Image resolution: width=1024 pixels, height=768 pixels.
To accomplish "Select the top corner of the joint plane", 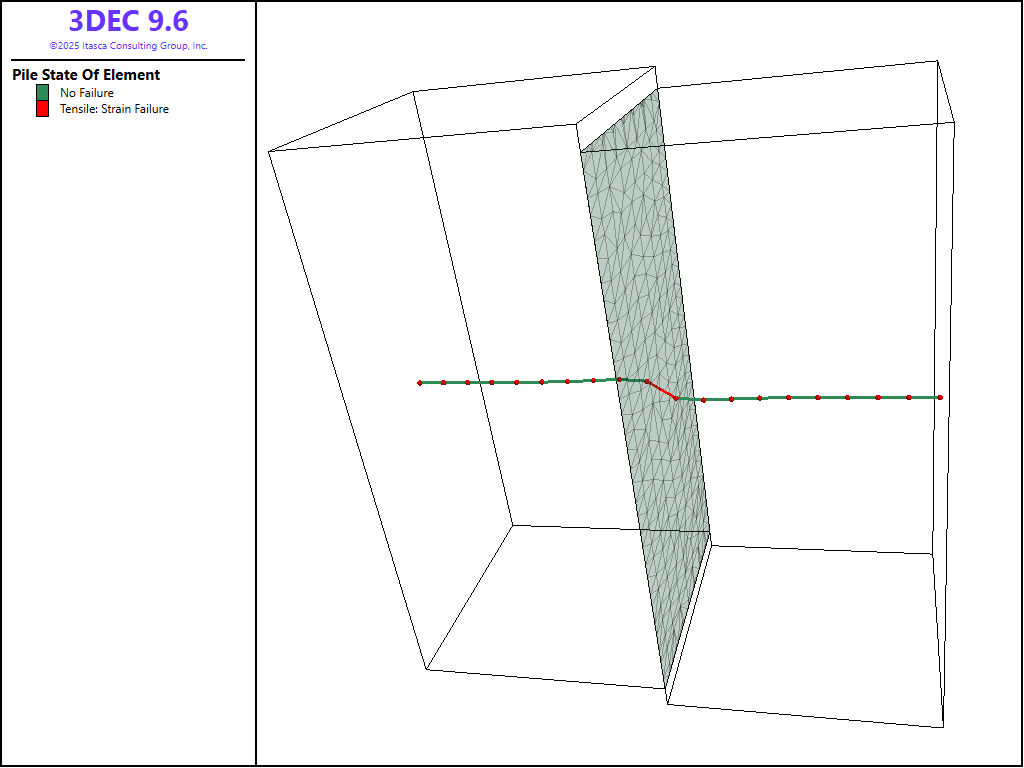I will [658, 89].
